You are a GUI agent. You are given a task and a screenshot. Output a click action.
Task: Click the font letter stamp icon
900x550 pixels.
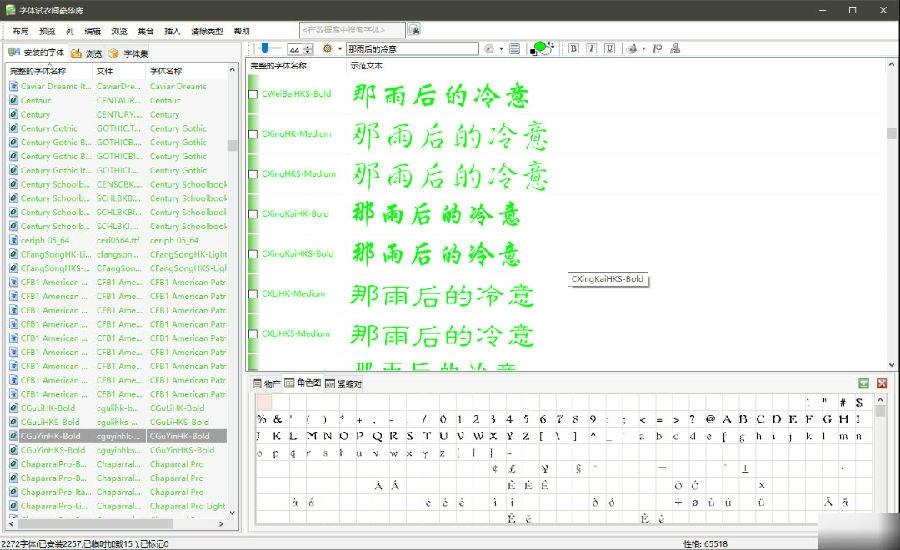[676, 49]
